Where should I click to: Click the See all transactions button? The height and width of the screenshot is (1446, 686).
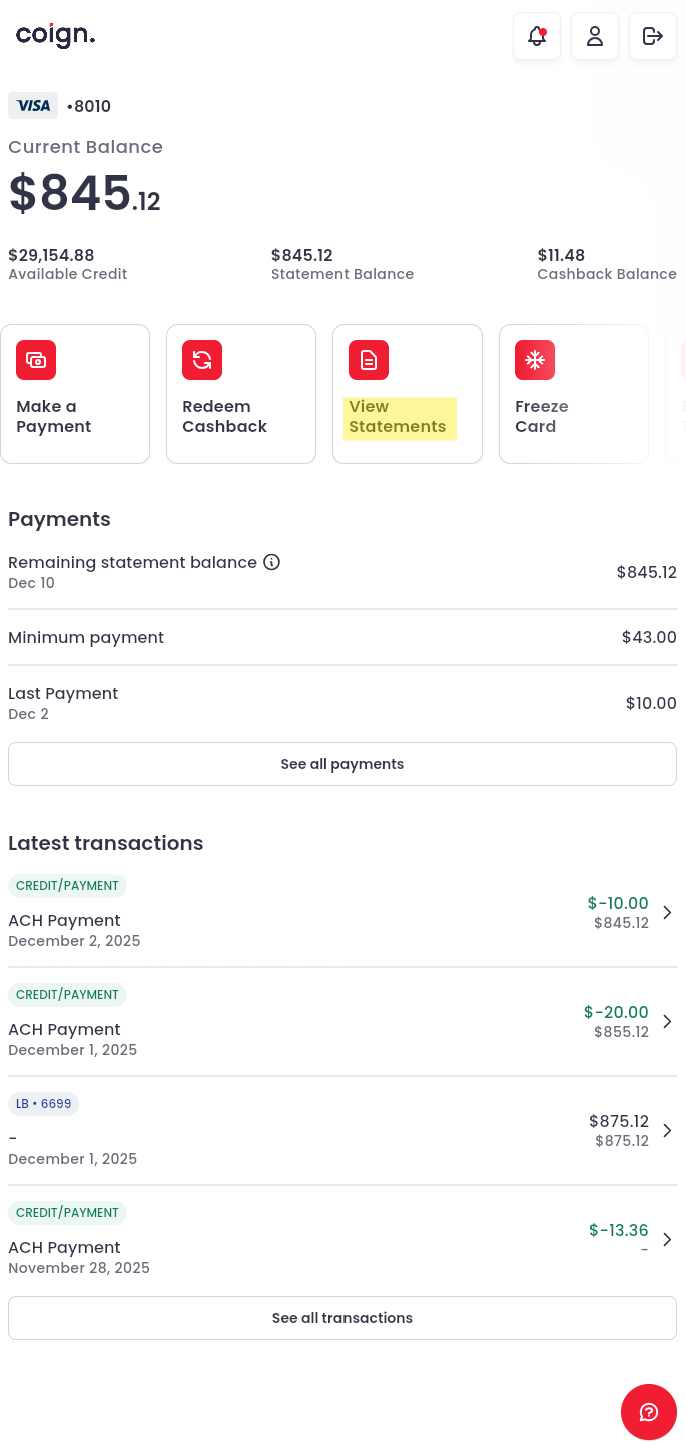point(342,1318)
